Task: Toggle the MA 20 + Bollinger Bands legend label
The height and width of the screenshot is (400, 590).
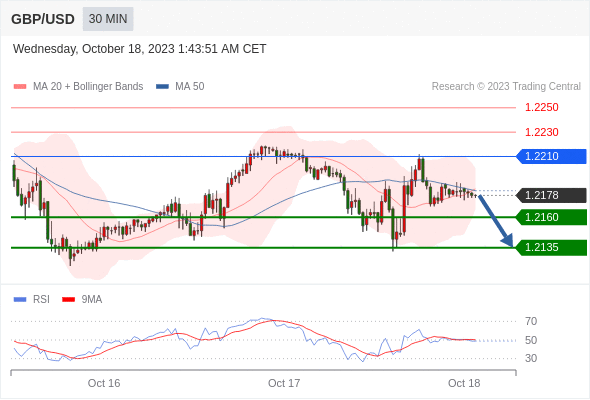Action: point(88,87)
